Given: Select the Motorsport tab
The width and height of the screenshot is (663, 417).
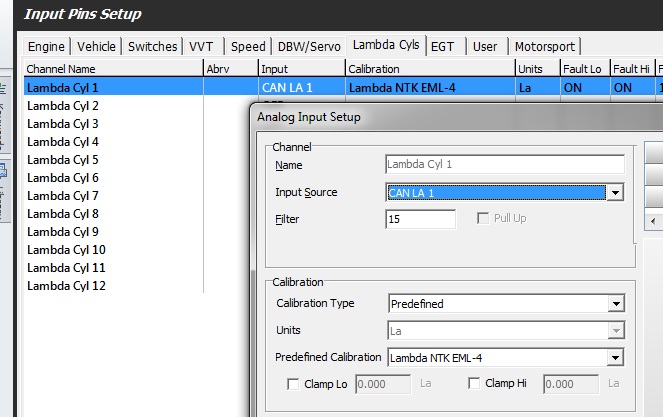Looking at the screenshot, I should coord(545,47).
